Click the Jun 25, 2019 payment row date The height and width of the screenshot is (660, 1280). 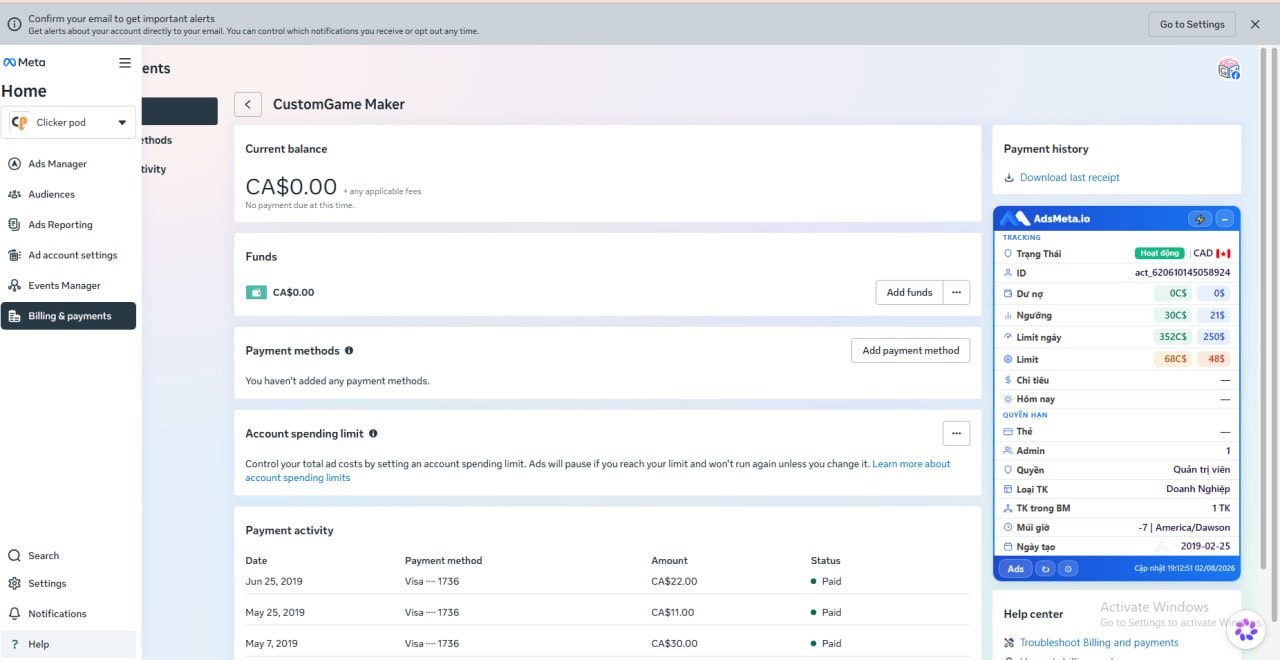pos(274,582)
